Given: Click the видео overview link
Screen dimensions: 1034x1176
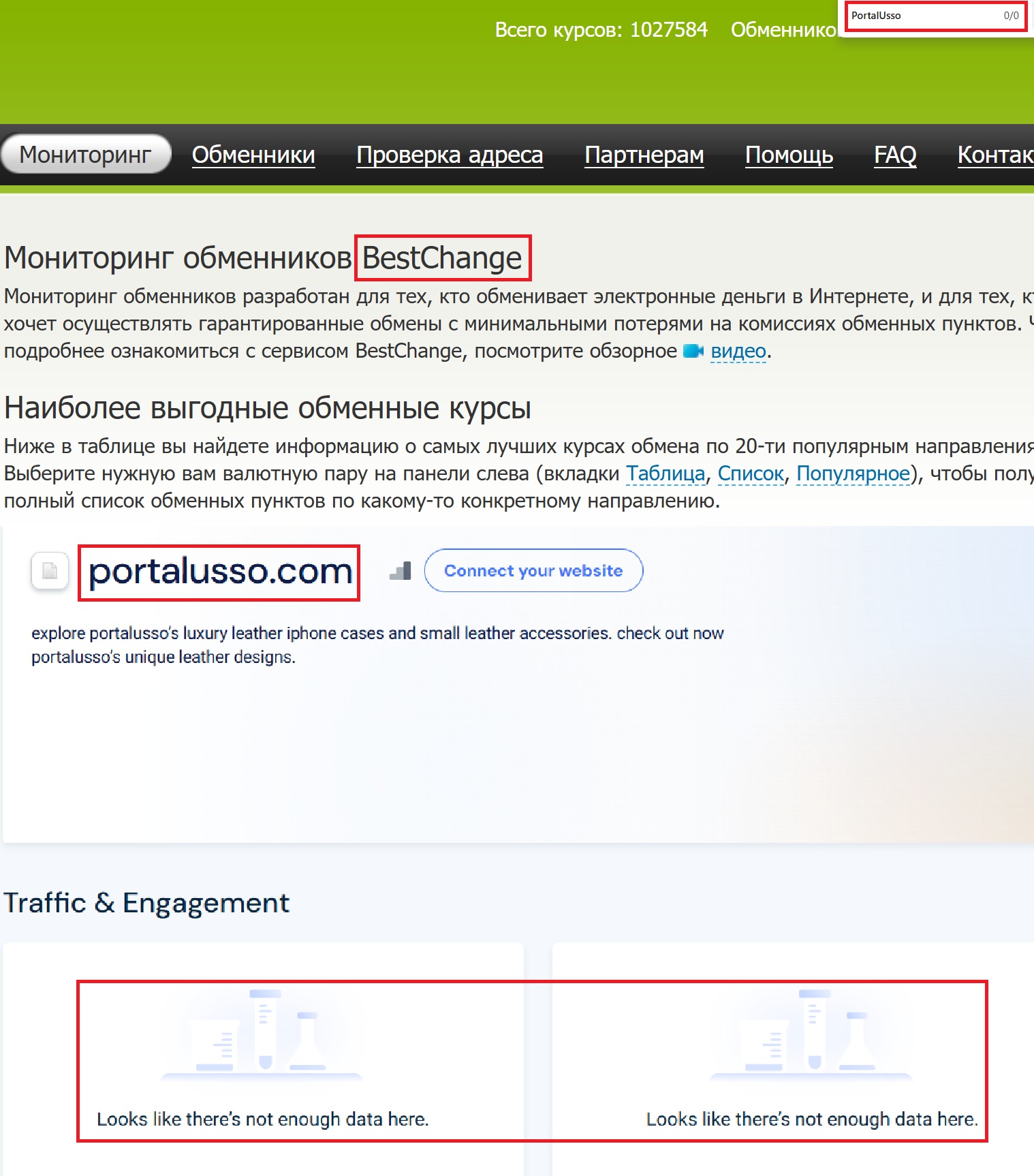Looking at the screenshot, I should pos(738,351).
